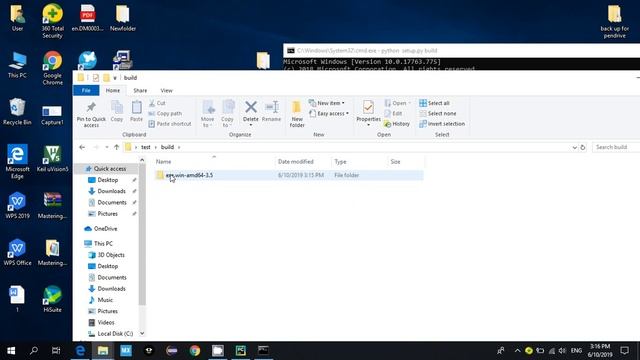Click the Paste ribbon icon
The height and width of the screenshot is (360, 640).
coord(136,111)
